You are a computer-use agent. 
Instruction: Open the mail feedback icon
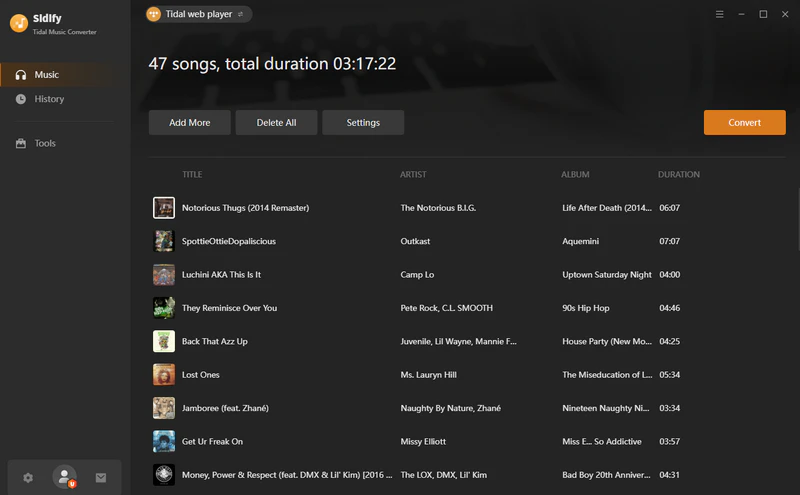click(x=101, y=478)
